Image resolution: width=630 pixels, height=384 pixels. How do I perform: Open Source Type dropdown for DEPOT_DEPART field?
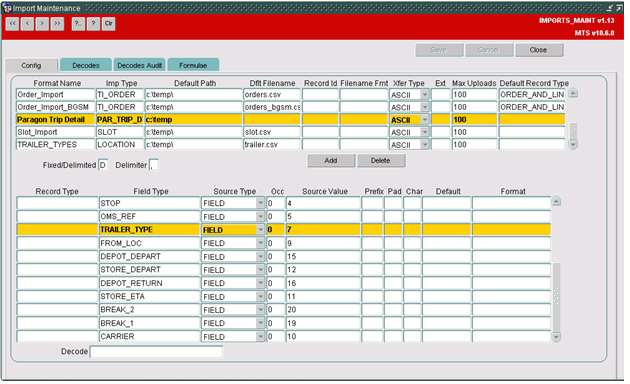click(x=260, y=256)
